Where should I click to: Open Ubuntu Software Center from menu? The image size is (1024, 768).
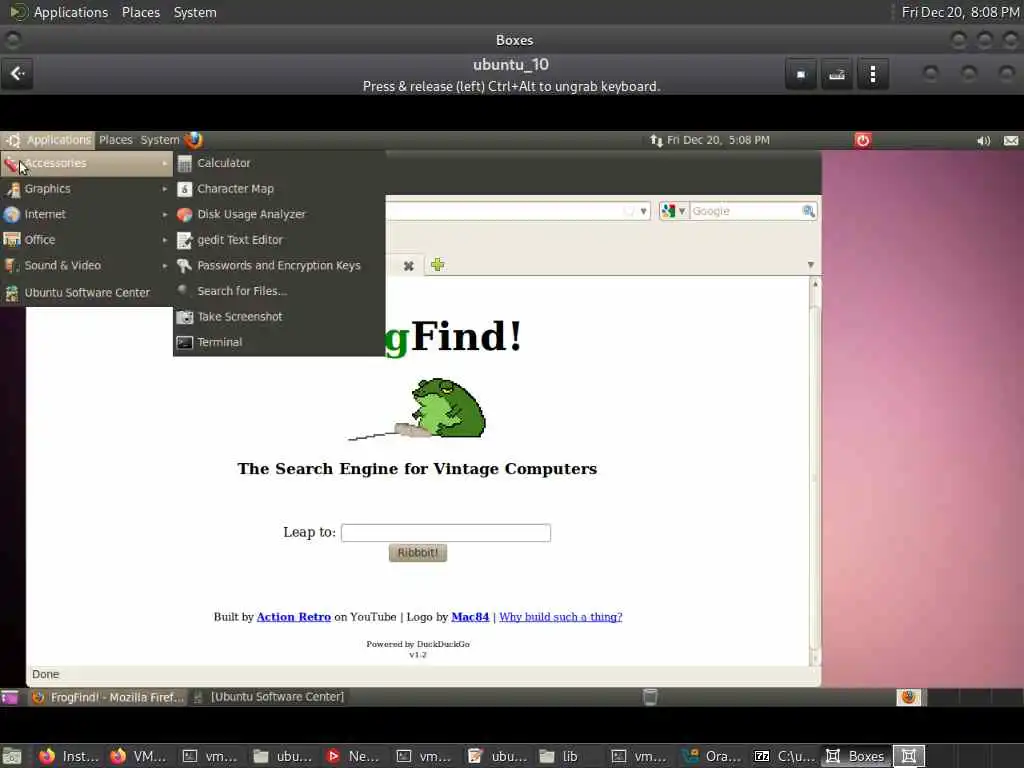click(x=86, y=293)
